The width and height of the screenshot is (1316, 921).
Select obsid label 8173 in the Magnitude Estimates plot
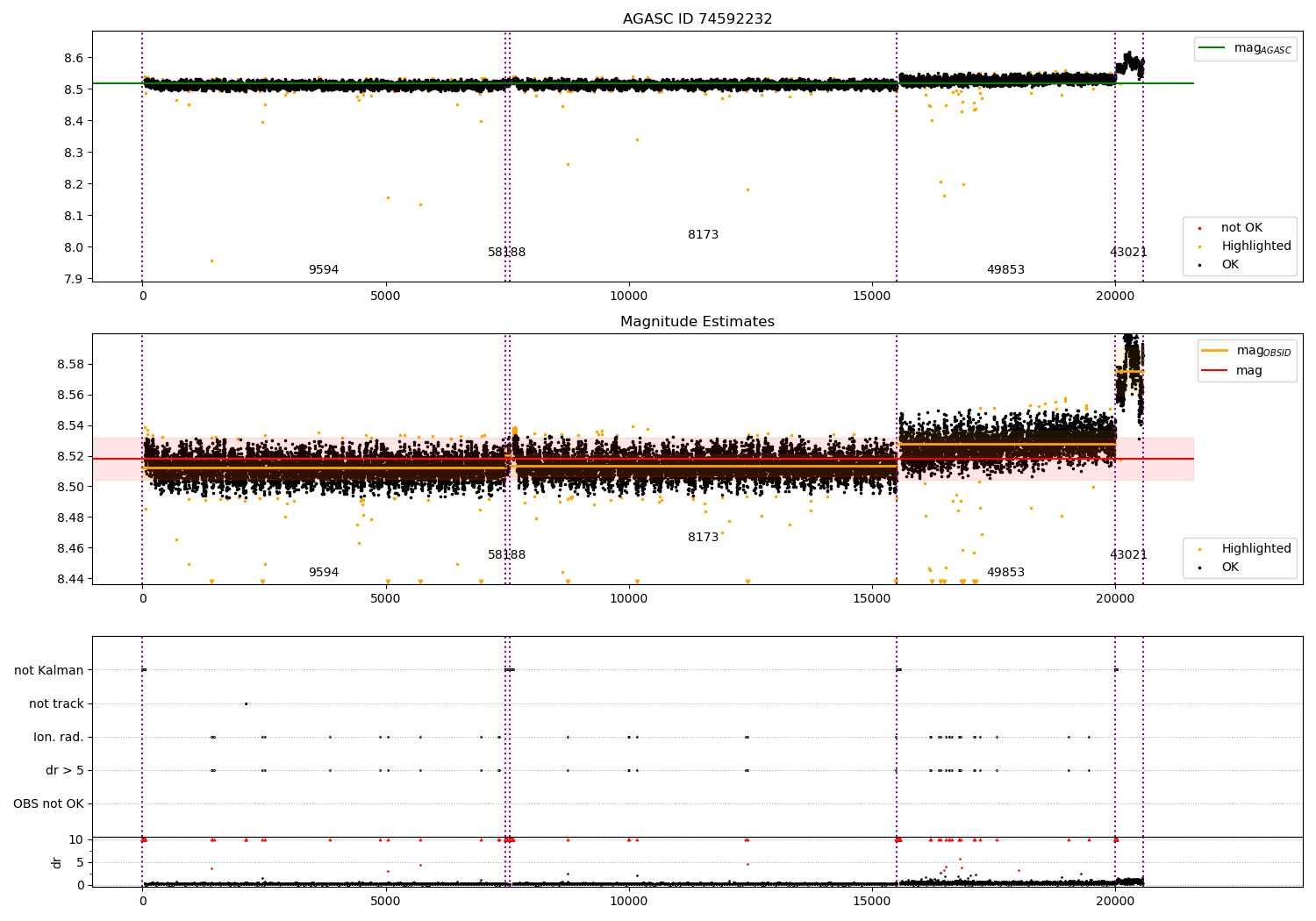703,538
